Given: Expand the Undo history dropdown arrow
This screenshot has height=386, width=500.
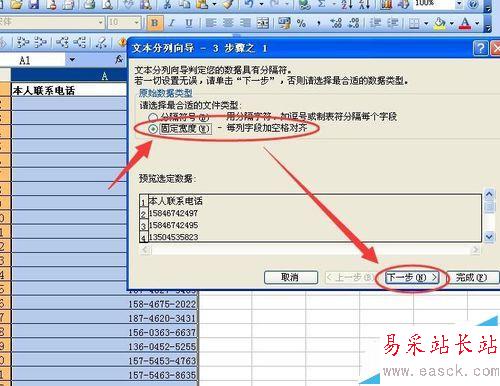Looking at the screenshot, I should (261, 4).
